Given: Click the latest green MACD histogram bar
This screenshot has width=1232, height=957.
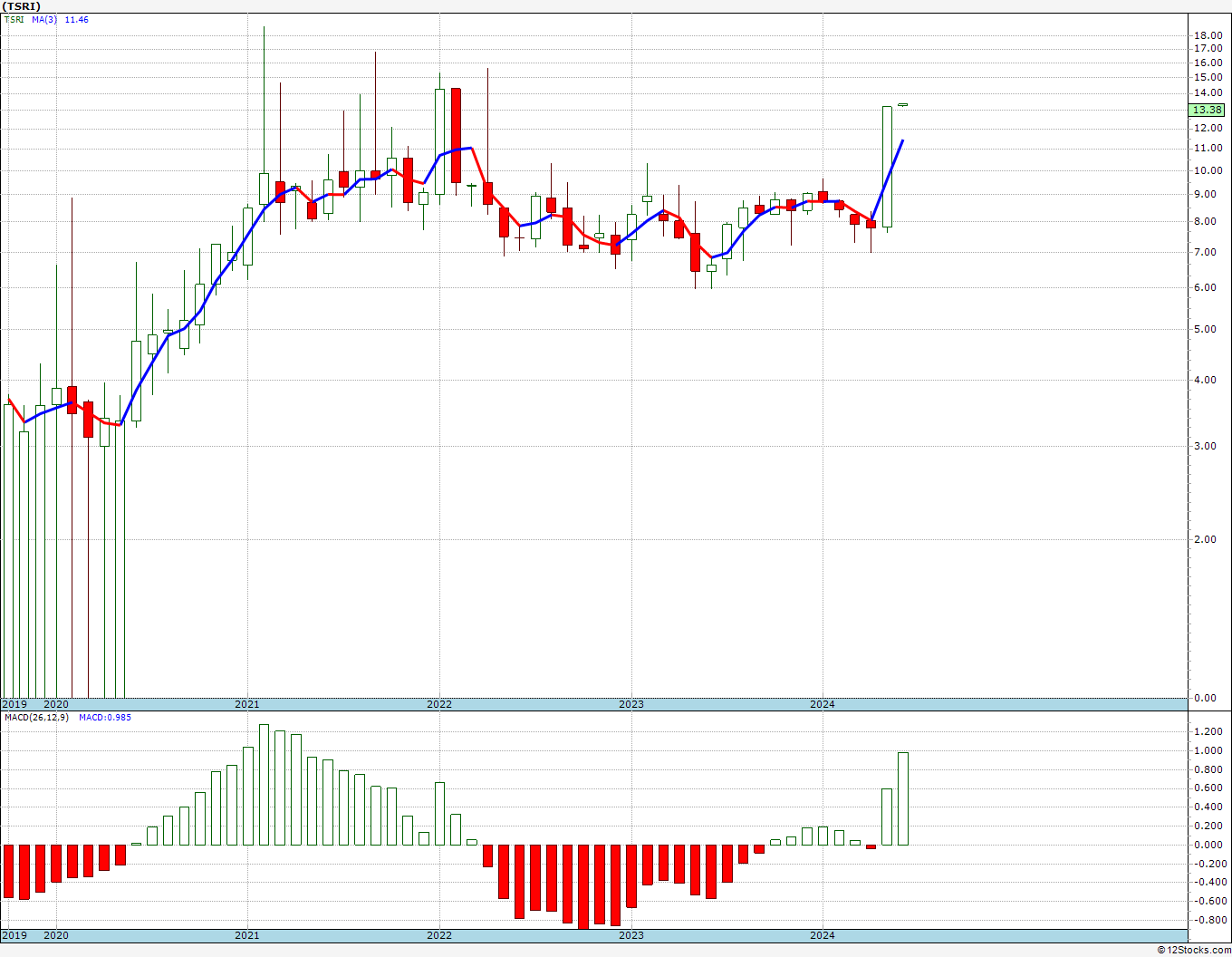Looking at the screenshot, I should [x=903, y=798].
